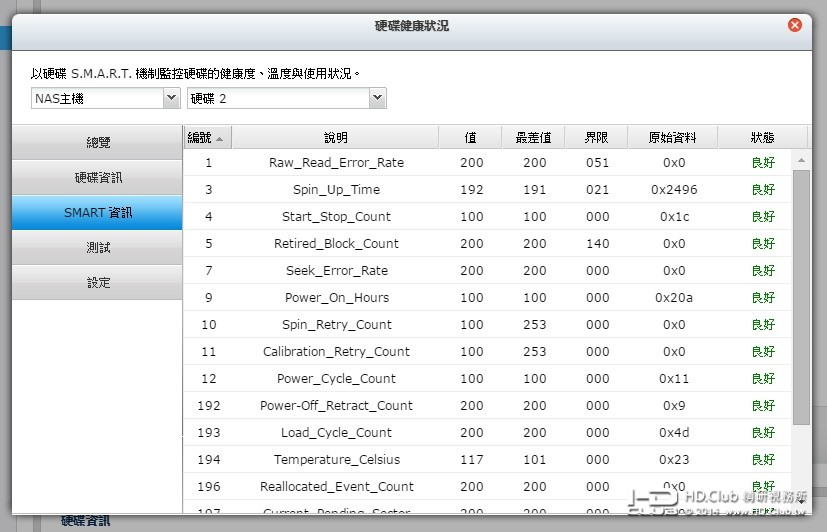827x532 pixels.
Task: Click the 值 column header
Action: (470, 138)
